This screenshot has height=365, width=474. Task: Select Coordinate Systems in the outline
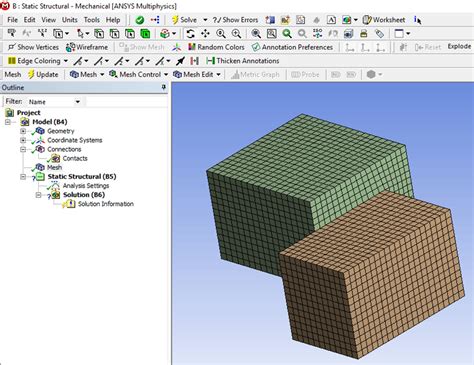[x=75, y=140]
